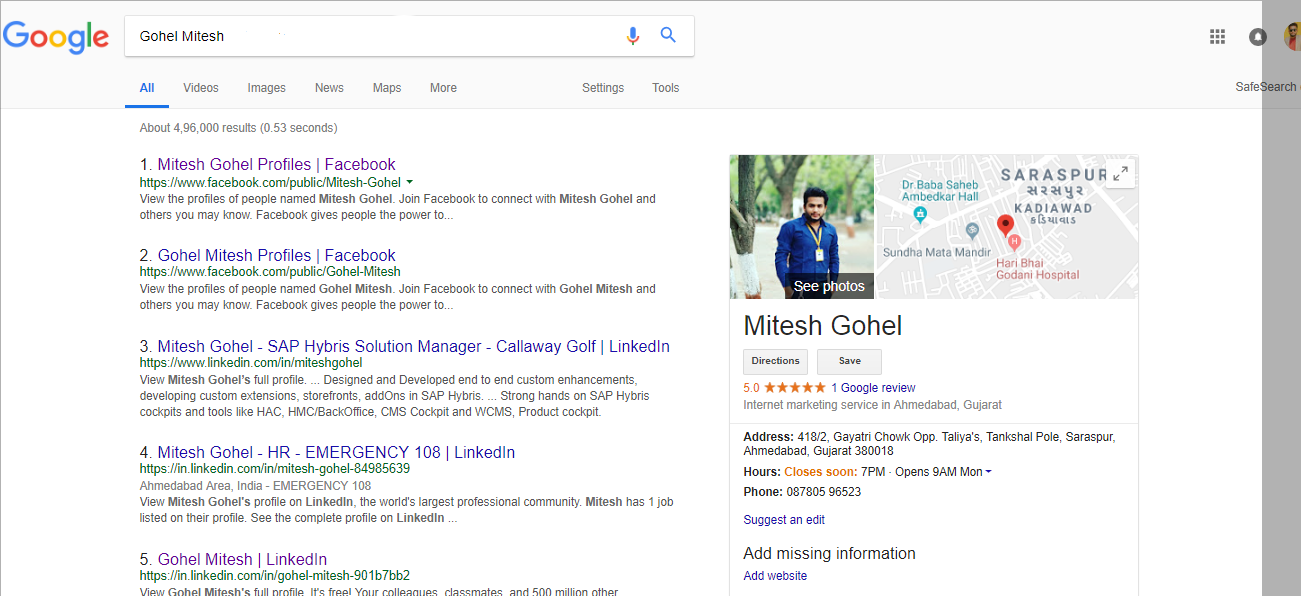Click the 418/2, Gayatri Chowk address text

pyautogui.click(x=929, y=444)
